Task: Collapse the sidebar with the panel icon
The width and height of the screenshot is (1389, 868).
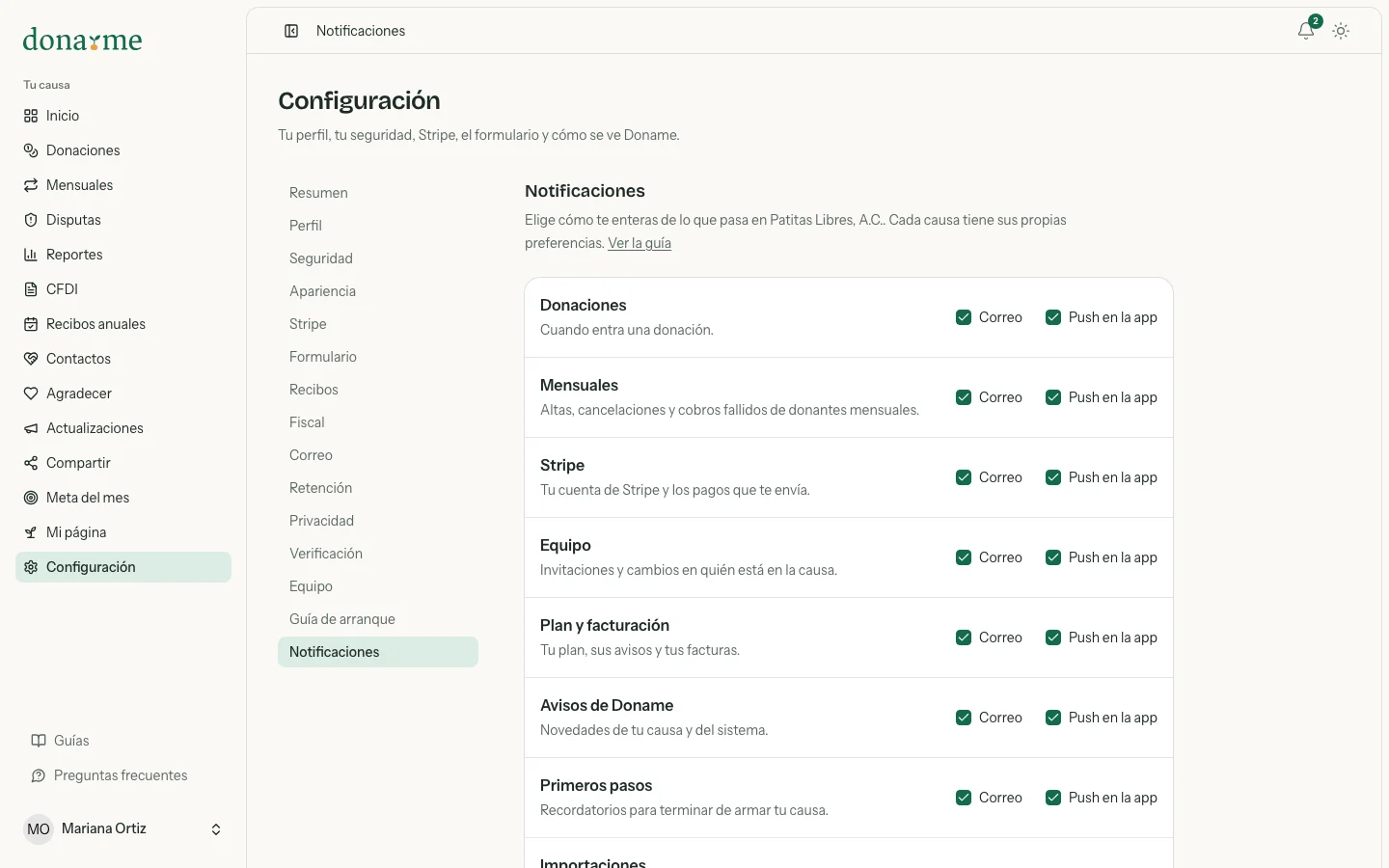Action: [291, 31]
